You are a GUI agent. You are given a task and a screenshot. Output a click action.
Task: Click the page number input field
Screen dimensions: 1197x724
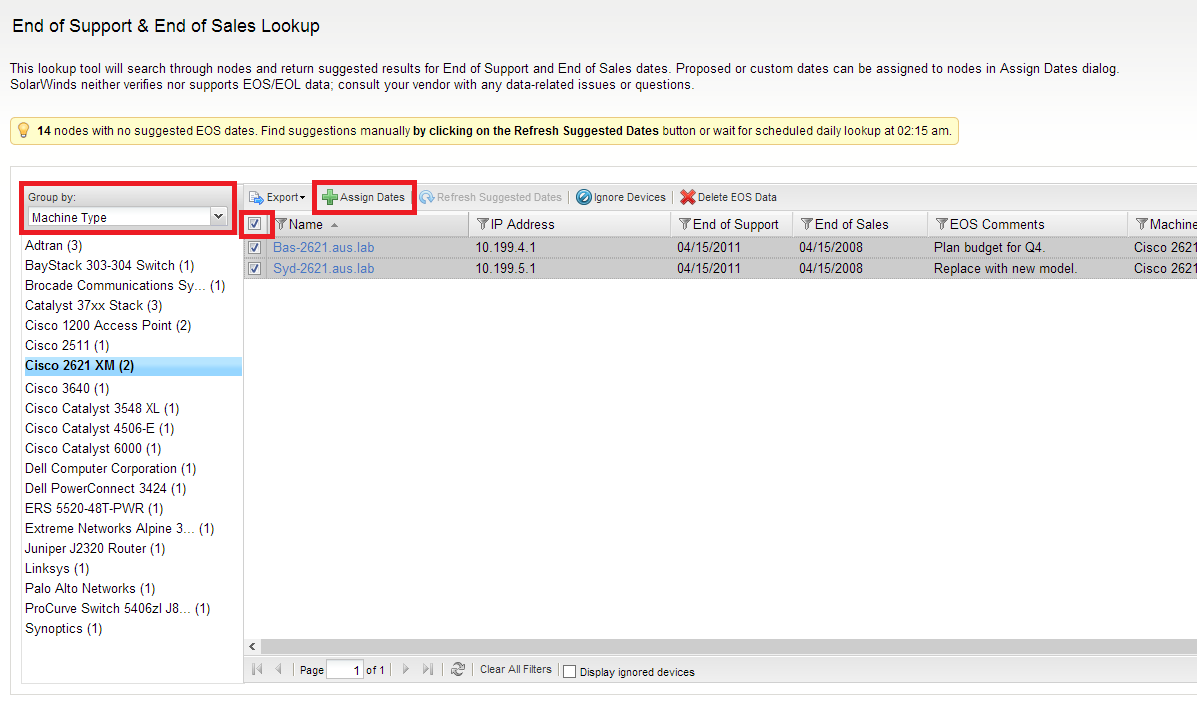(x=344, y=670)
